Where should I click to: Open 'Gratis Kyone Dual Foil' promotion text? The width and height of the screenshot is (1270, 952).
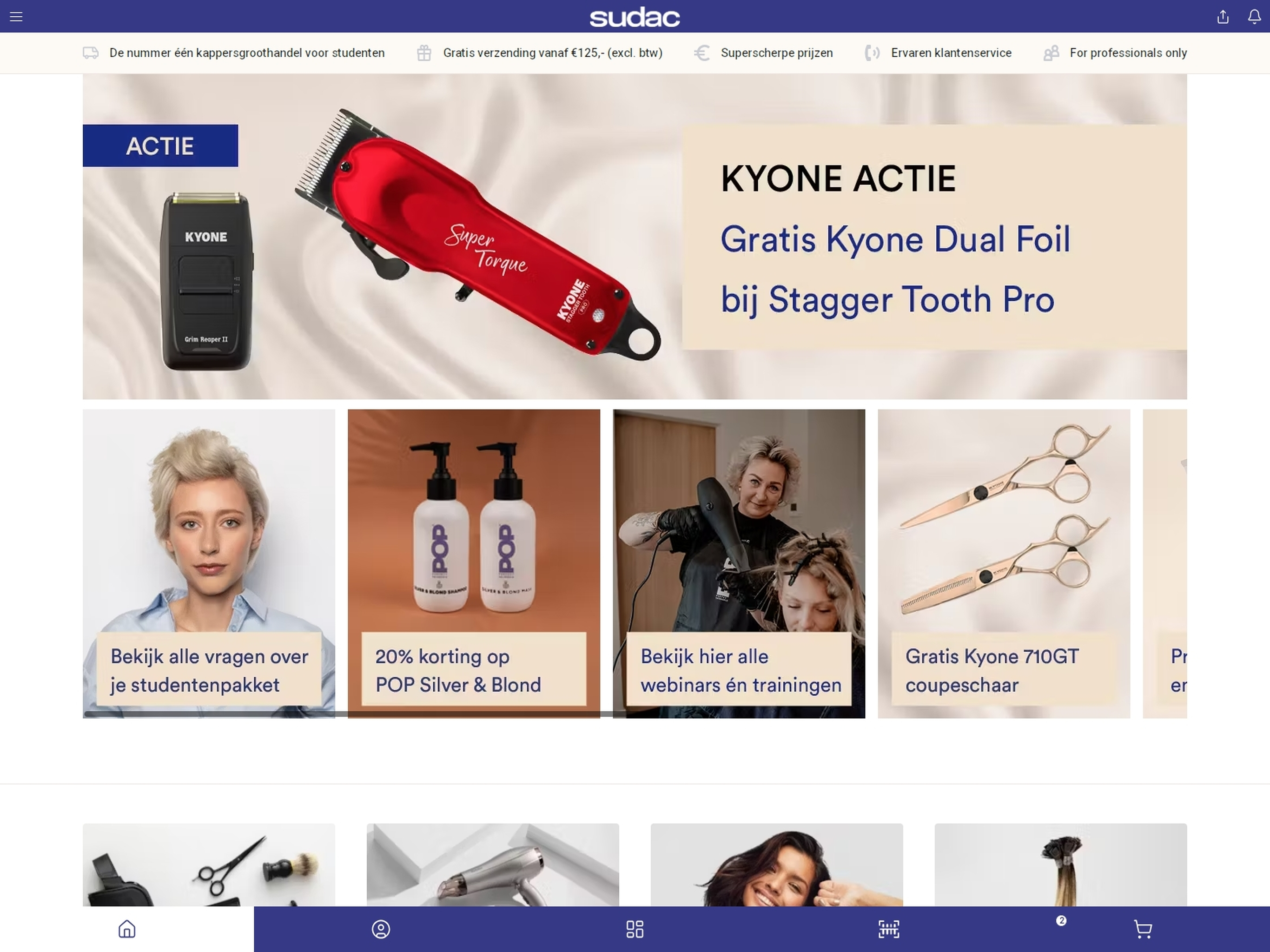click(x=895, y=239)
